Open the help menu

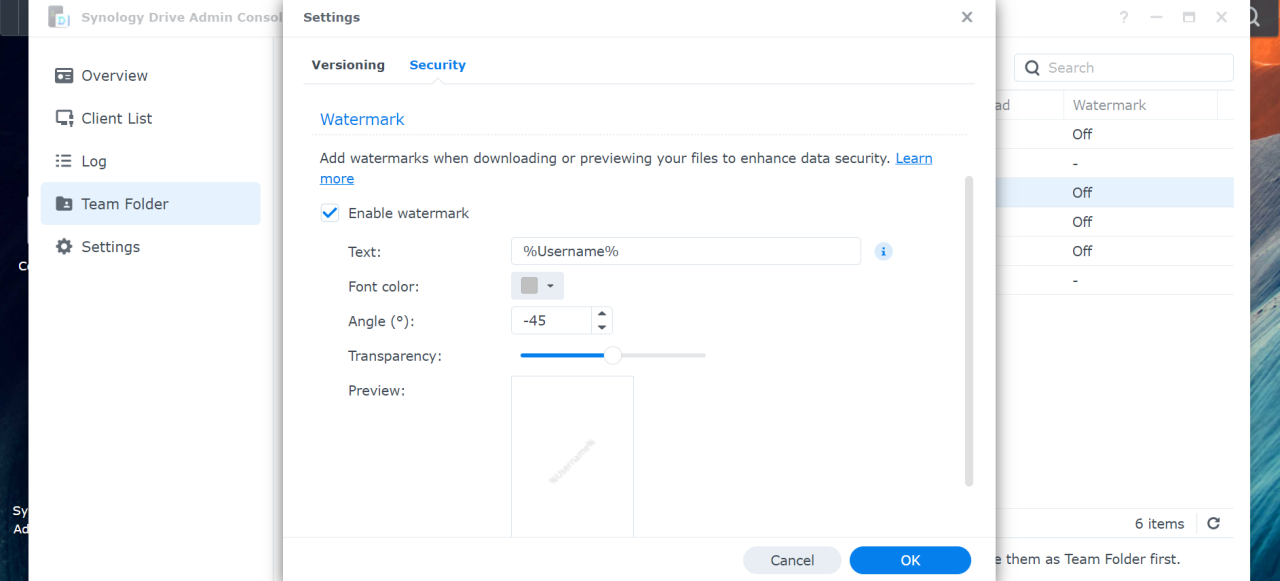click(x=1123, y=17)
